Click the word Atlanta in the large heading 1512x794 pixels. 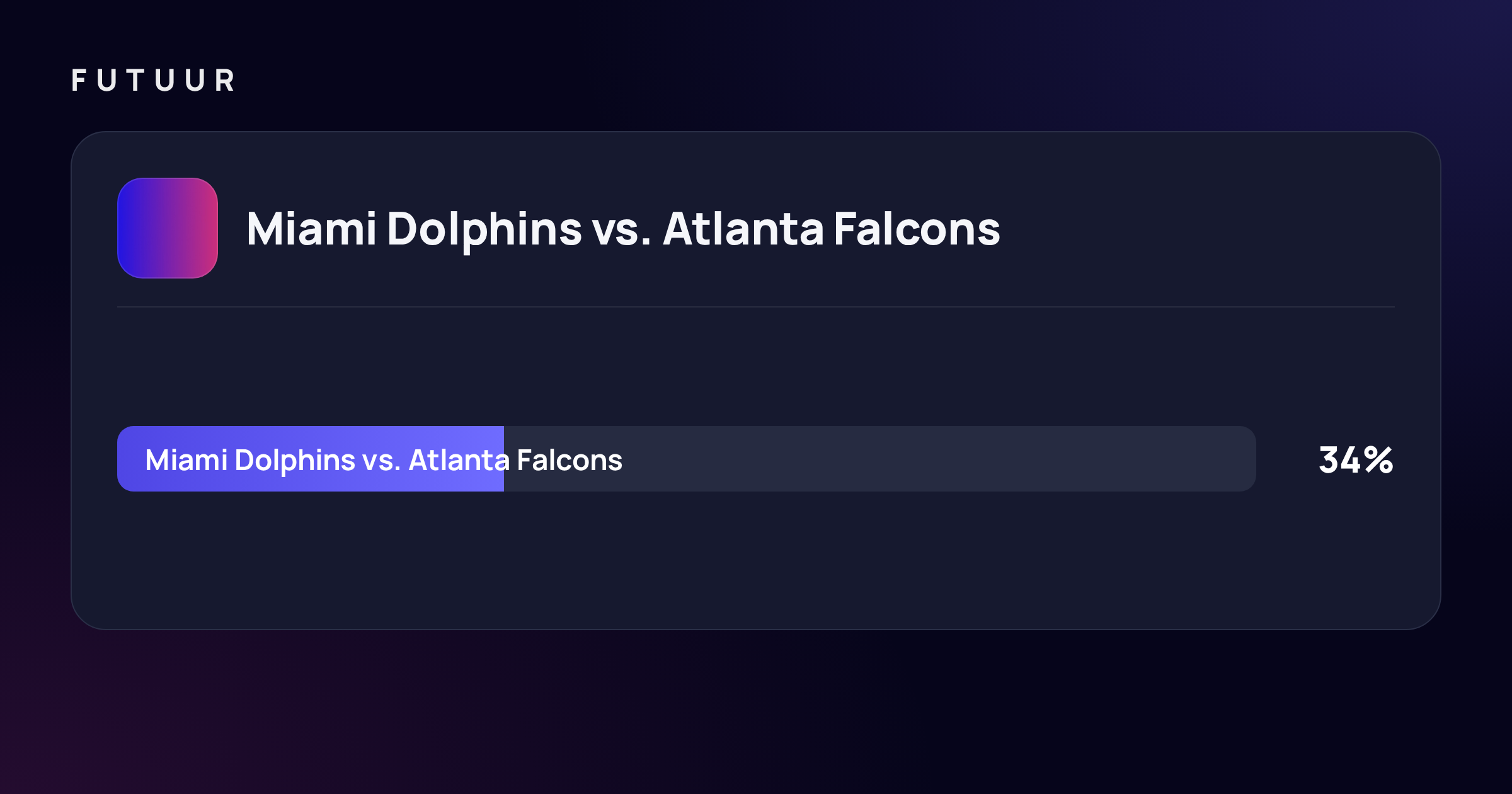click(x=743, y=228)
